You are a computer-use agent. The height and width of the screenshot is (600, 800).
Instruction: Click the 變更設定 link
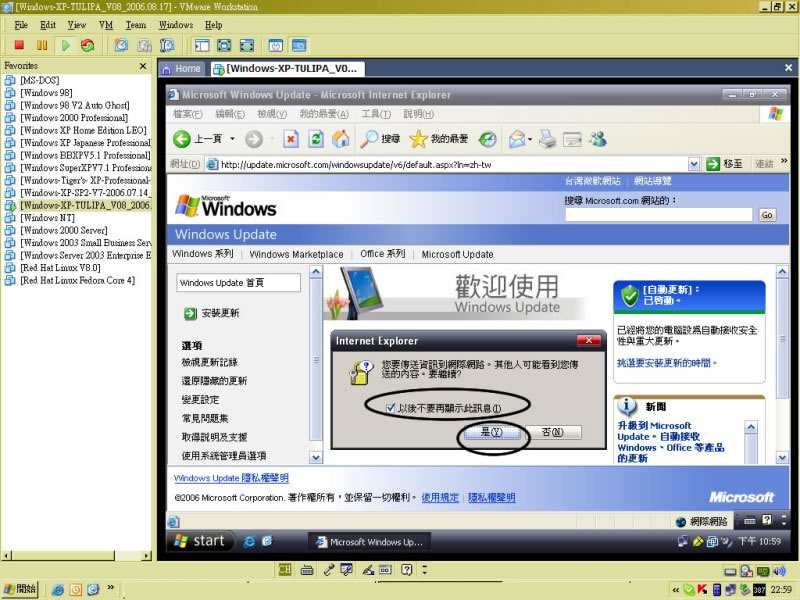200,399
